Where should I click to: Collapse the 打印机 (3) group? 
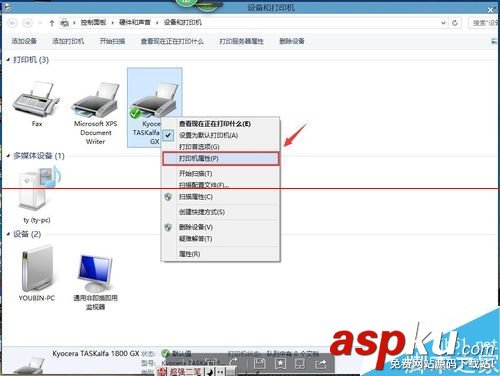8,60
